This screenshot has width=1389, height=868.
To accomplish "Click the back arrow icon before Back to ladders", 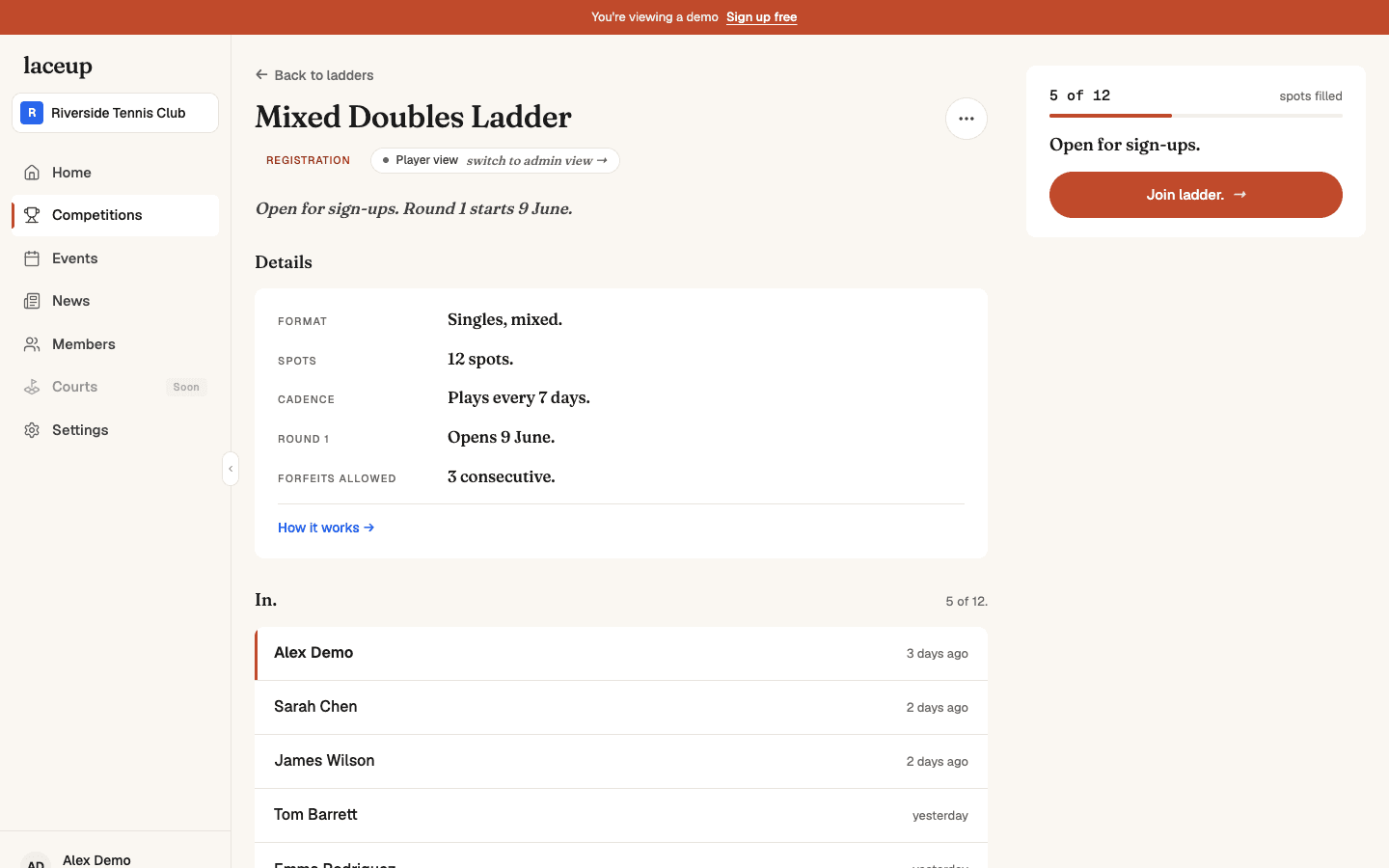I will [261, 74].
